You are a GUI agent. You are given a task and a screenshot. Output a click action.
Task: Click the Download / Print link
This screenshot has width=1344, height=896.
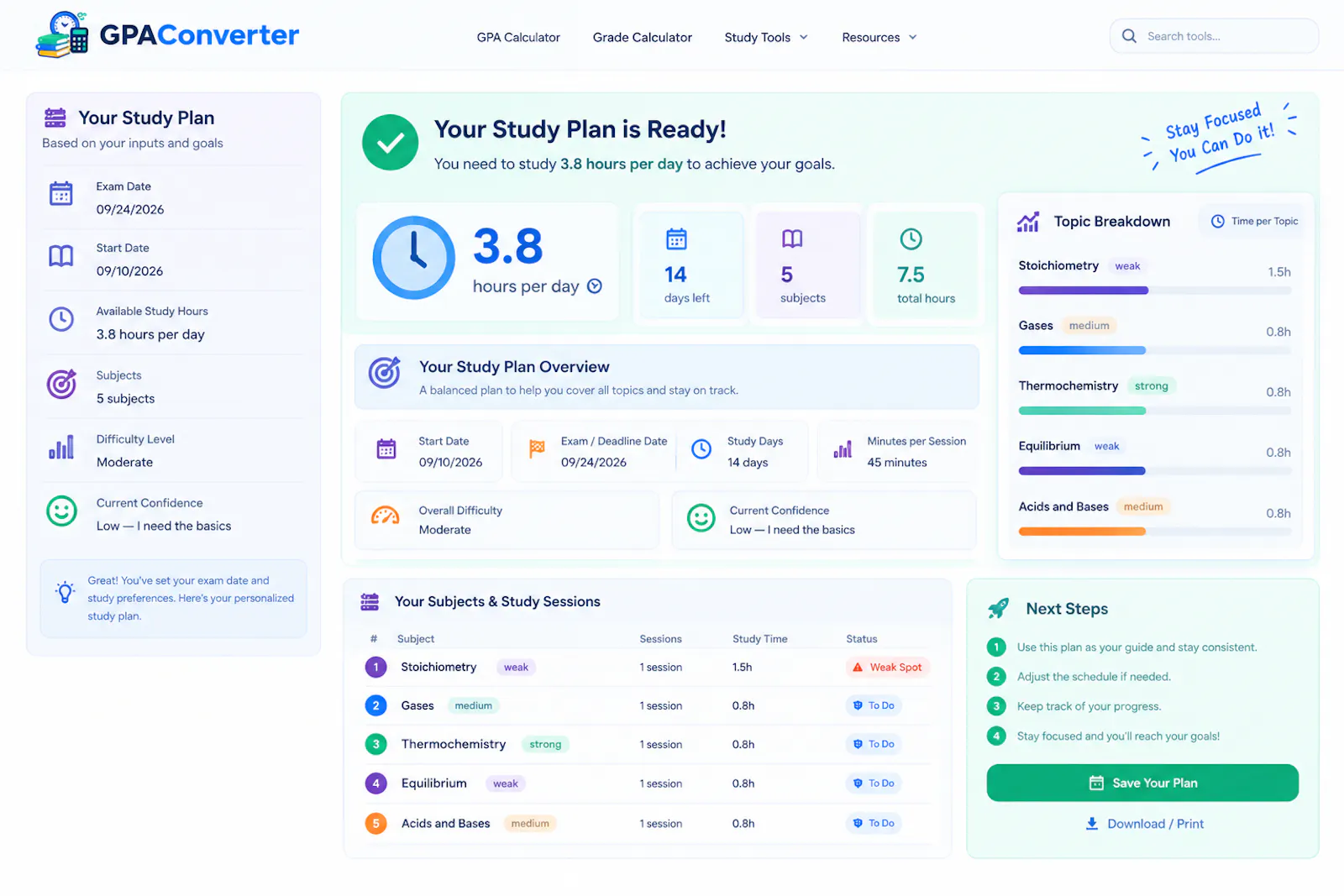point(1144,824)
